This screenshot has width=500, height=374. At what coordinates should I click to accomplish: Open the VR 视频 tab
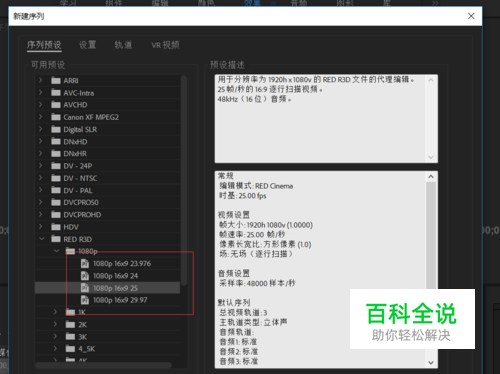[x=165, y=45]
